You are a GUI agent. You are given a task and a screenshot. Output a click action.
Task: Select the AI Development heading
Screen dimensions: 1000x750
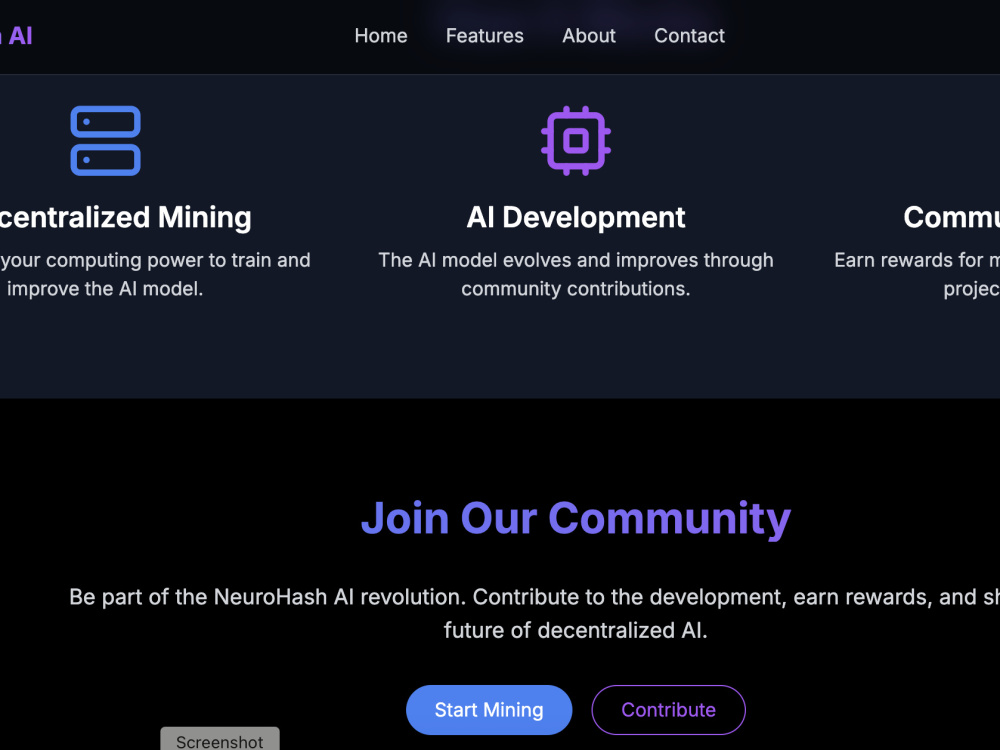click(x=576, y=217)
